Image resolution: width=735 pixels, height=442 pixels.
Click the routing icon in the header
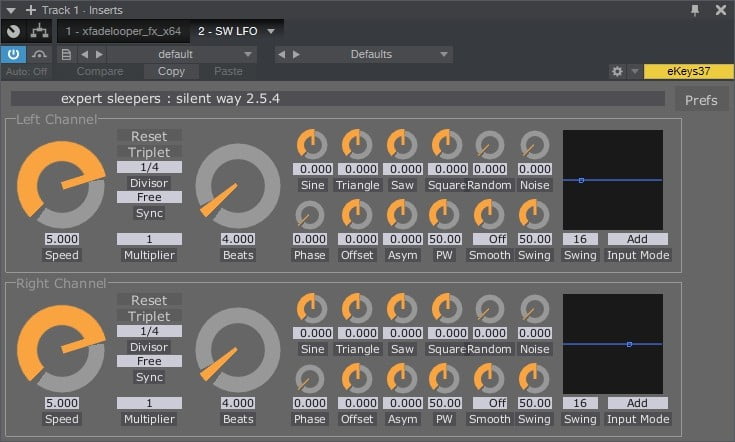[41, 31]
